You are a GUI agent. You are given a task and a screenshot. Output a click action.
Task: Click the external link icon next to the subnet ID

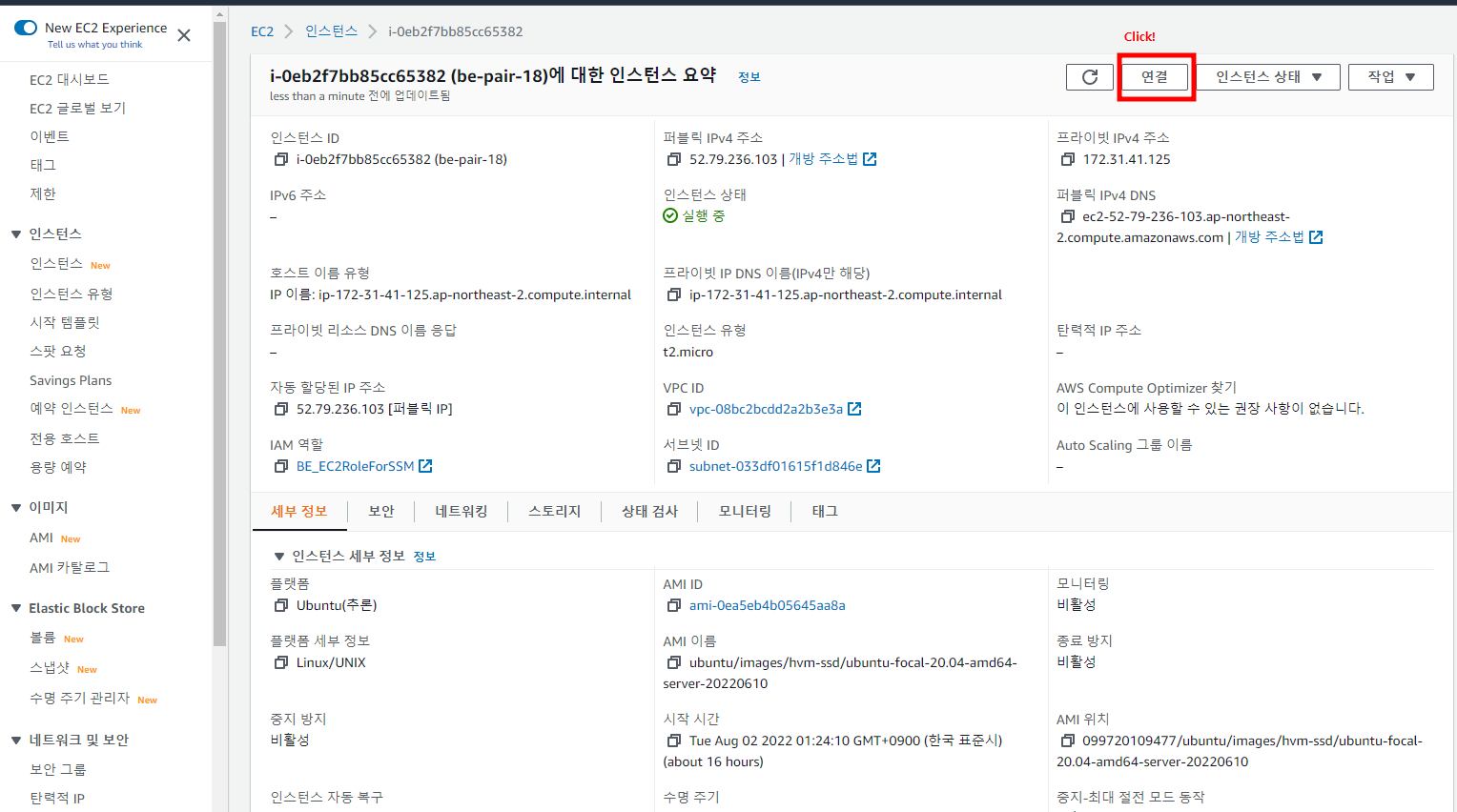point(873,466)
